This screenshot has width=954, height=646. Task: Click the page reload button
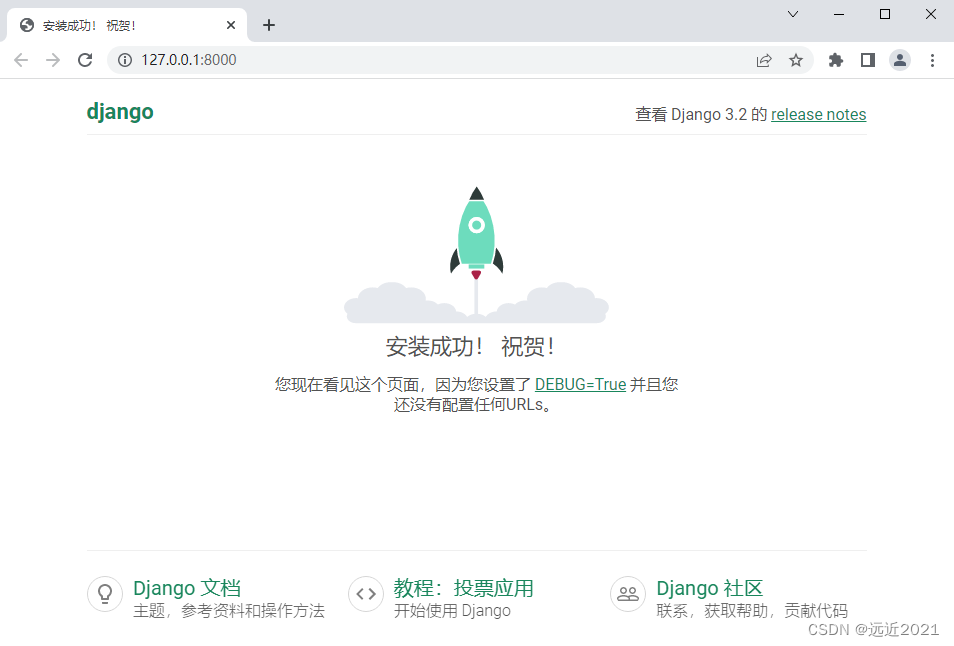pos(85,60)
